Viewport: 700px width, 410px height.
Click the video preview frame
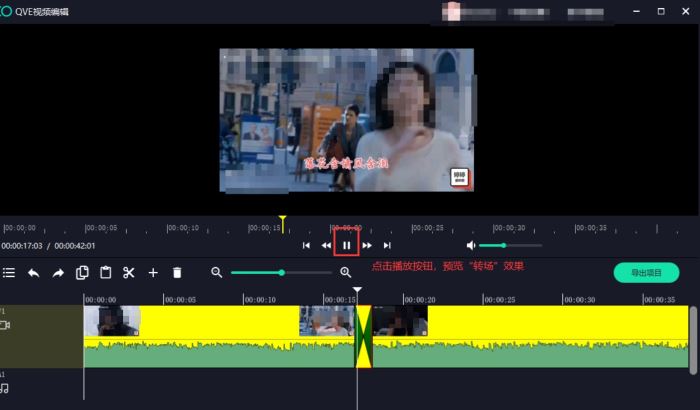[x=346, y=120]
